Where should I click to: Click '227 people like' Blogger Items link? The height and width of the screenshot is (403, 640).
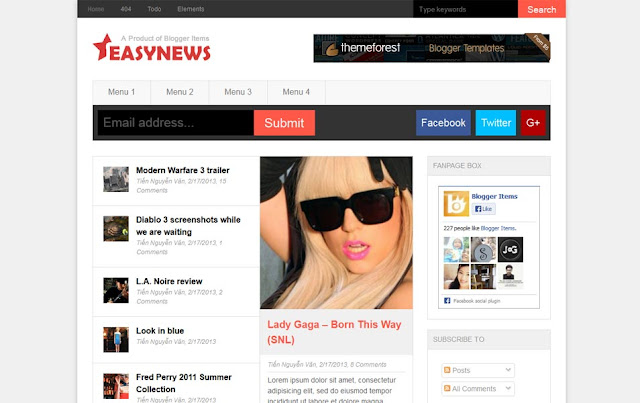498,228
